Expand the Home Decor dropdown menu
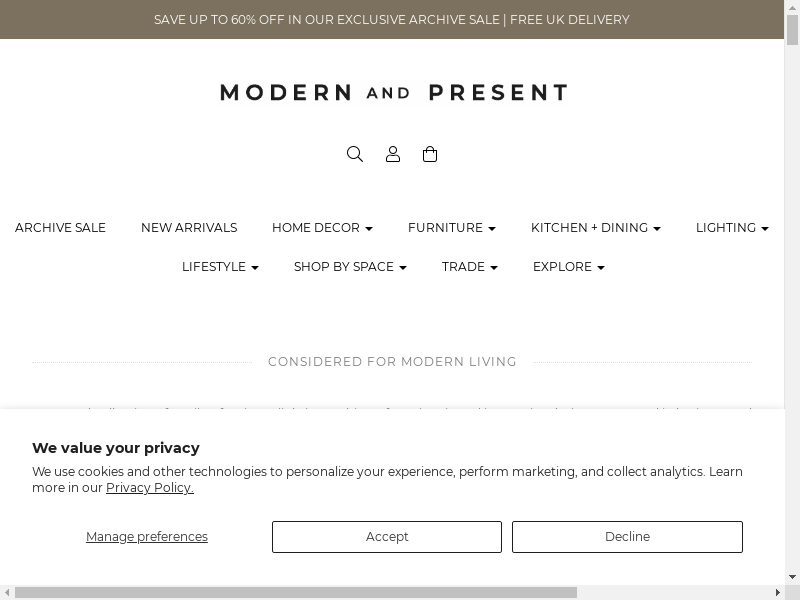 pos(322,228)
